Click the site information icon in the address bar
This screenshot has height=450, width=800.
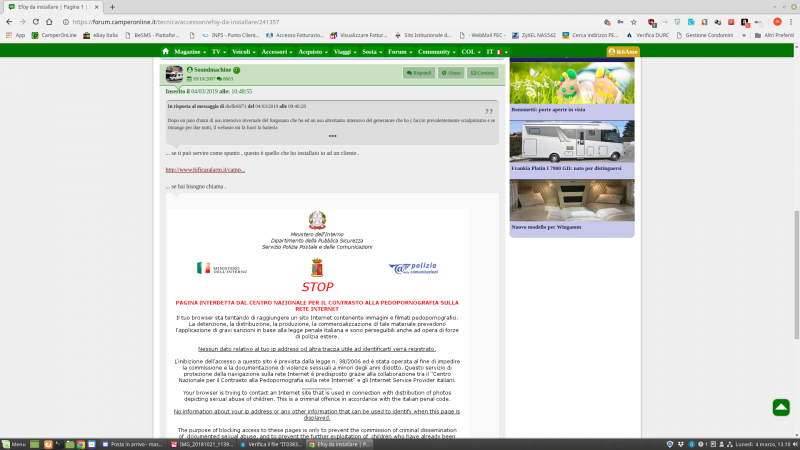click(66, 22)
